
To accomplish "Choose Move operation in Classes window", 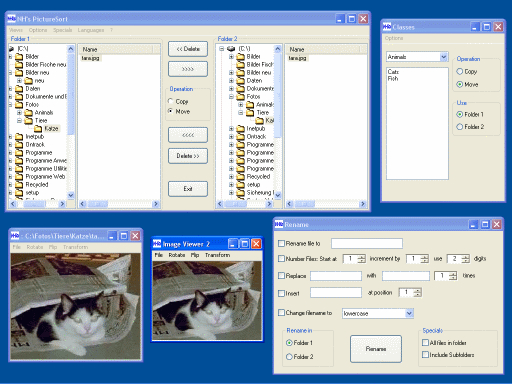I will [x=460, y=84].
